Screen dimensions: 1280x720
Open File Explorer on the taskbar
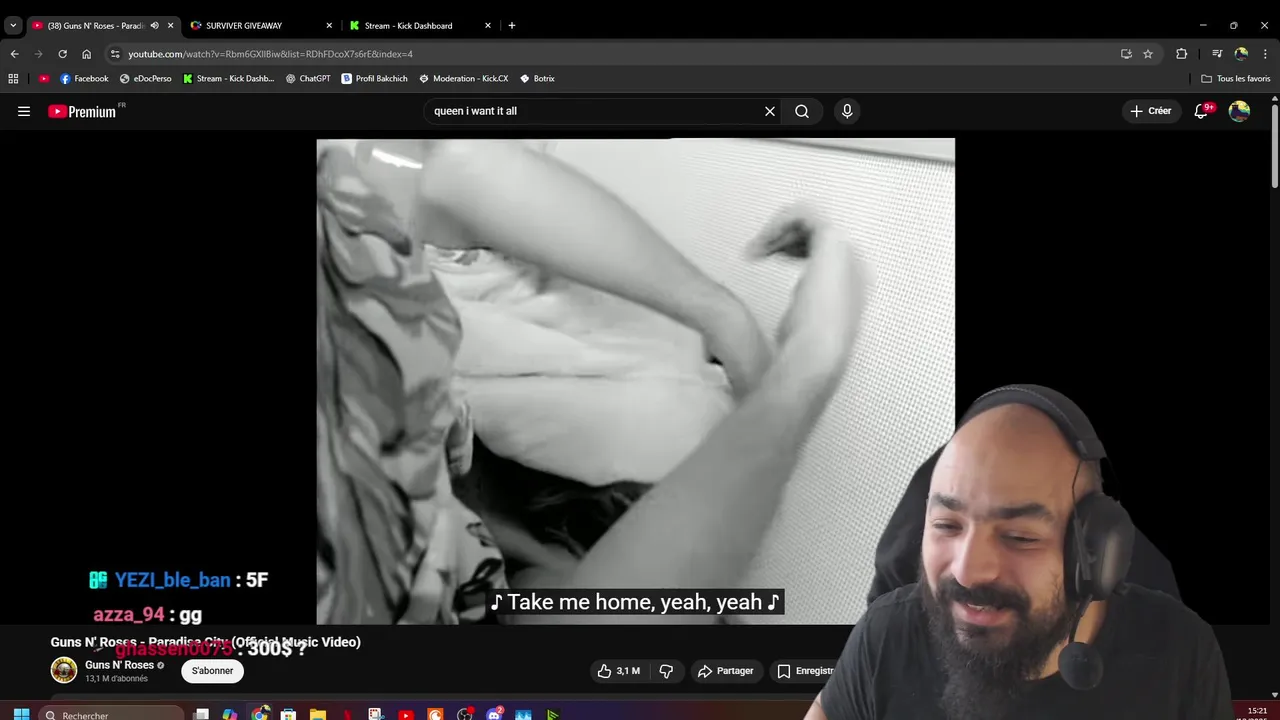point(318,714)
